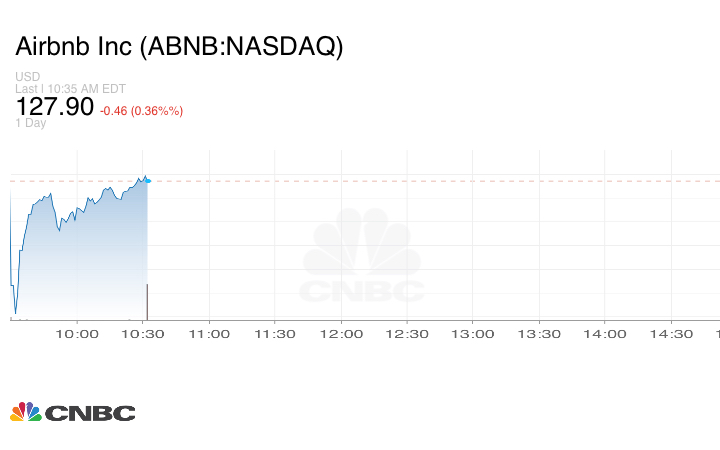Click the 12:00 time axis label
The height and width of the screenshot is (450, 720).
click(341, 334)
